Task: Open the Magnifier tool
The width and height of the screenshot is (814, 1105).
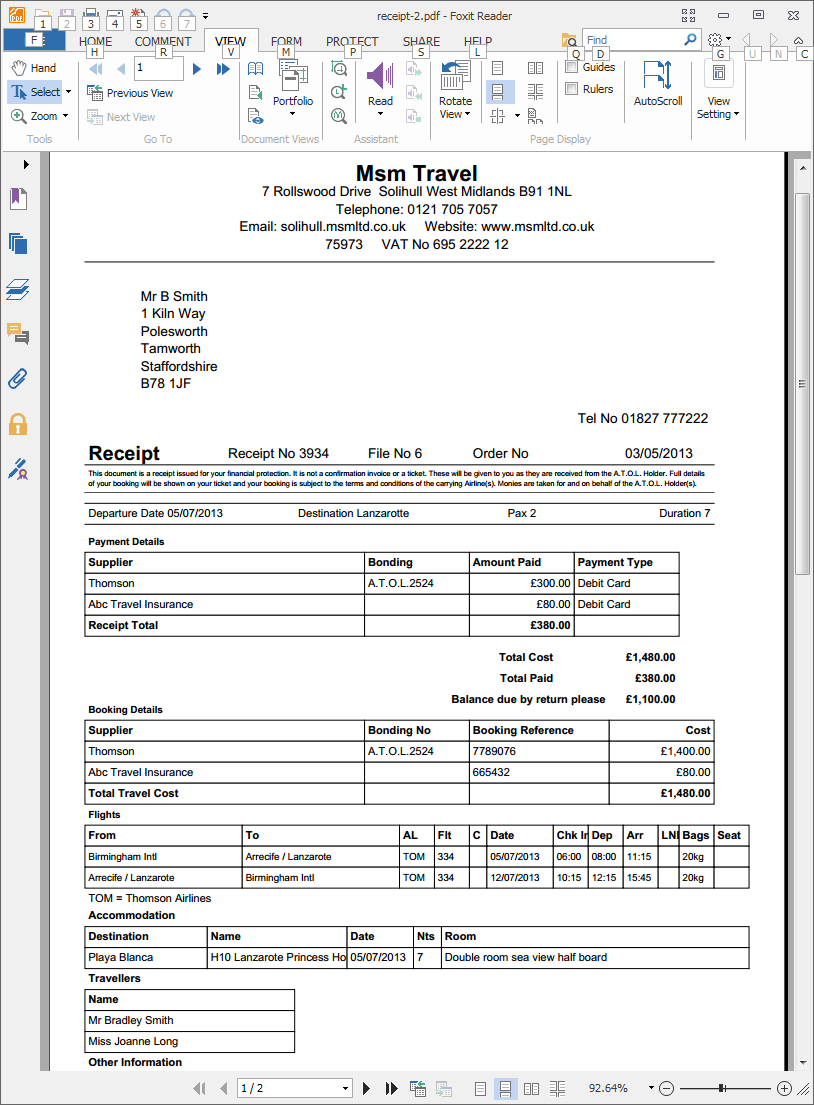Action: click(x=339, y=116)
